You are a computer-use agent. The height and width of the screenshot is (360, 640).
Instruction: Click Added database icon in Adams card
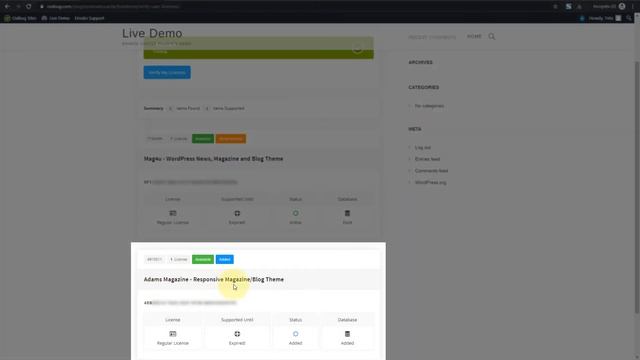347,334
